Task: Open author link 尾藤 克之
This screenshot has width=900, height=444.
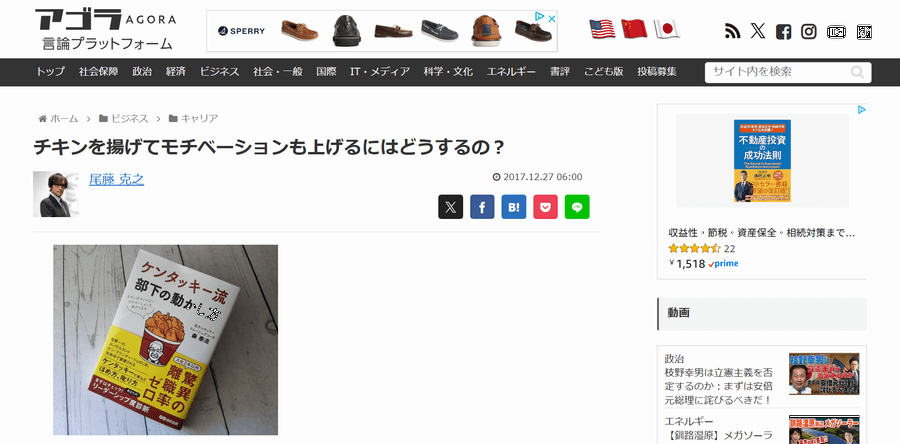Action: coord(117,180)
